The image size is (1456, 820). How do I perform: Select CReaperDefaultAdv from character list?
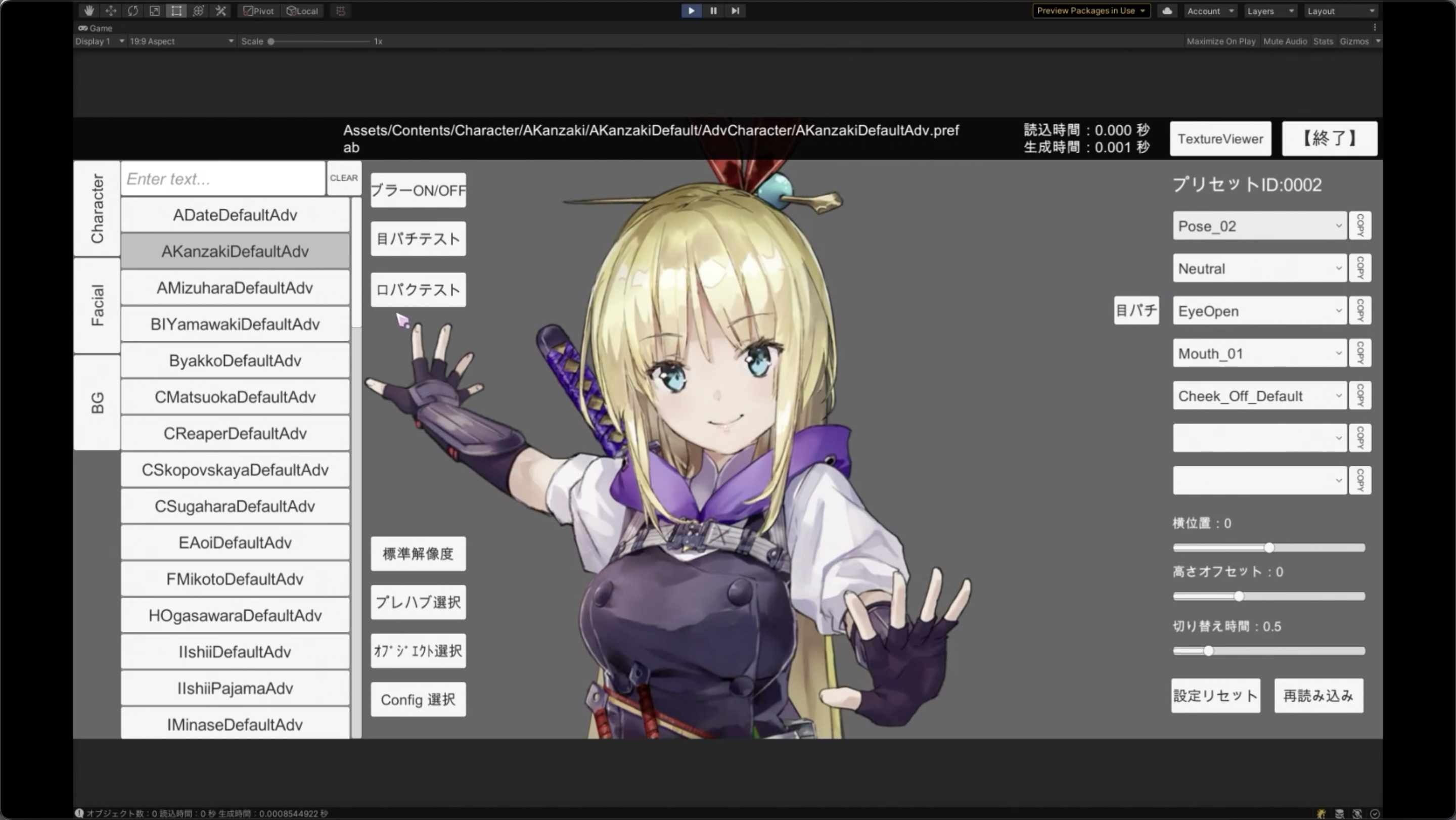point(235,433)
